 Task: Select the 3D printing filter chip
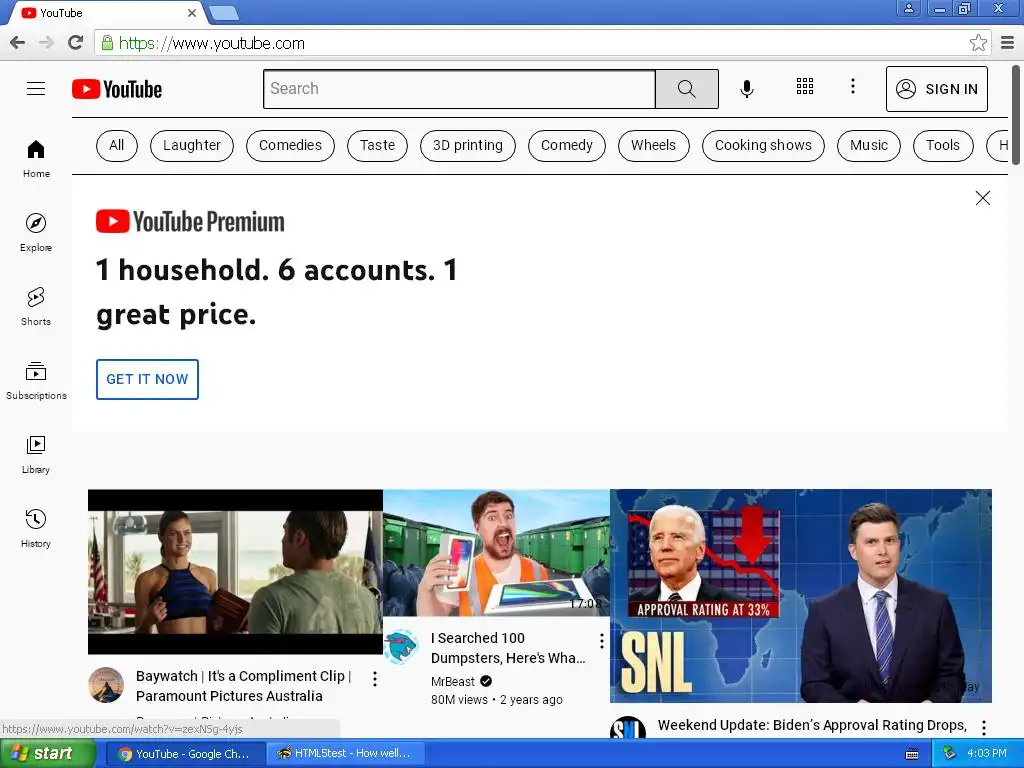468,145
